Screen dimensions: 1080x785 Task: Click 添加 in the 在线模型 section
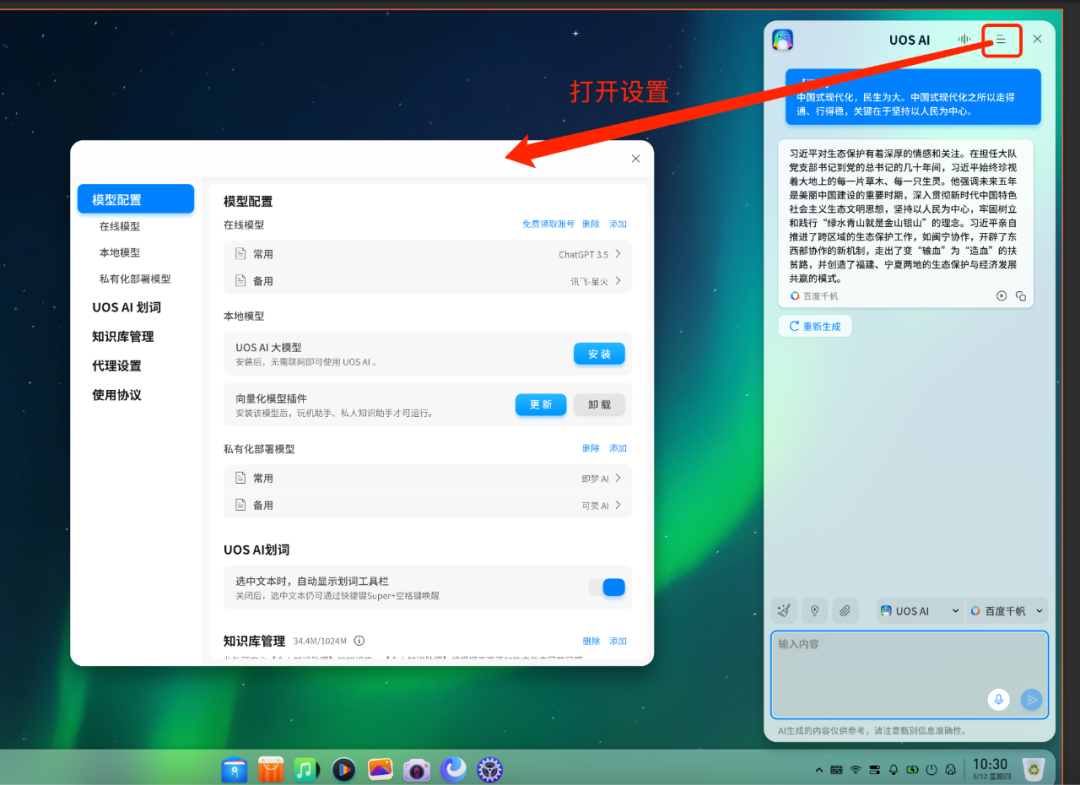[x=618, y=224]
